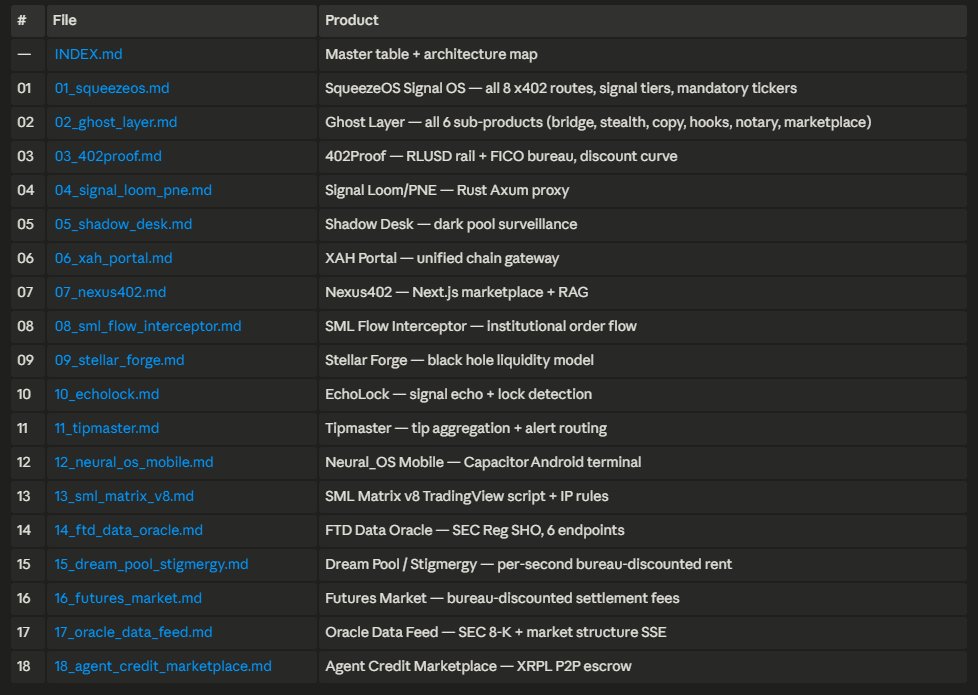The image size is (978, 695).
Task: Open 17_oracle_data_feed.md link
Action: 133,632
